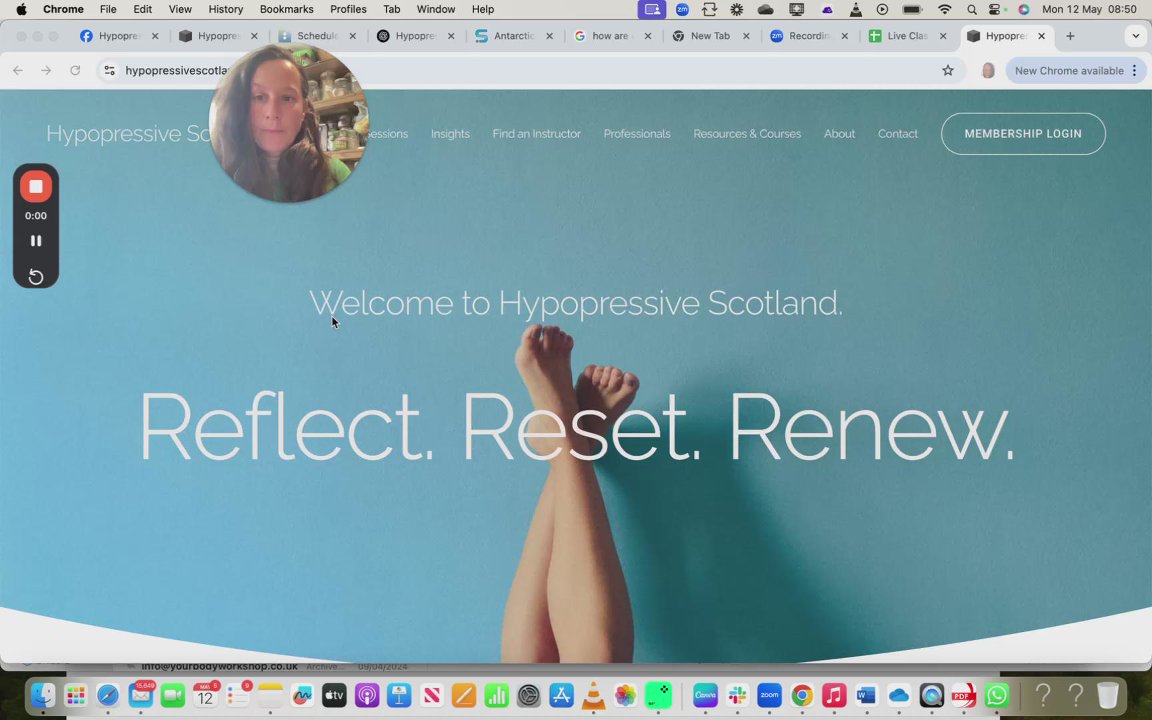Open the Profiles menu
The image size is (1152, 720).
(x=348, y=10)
